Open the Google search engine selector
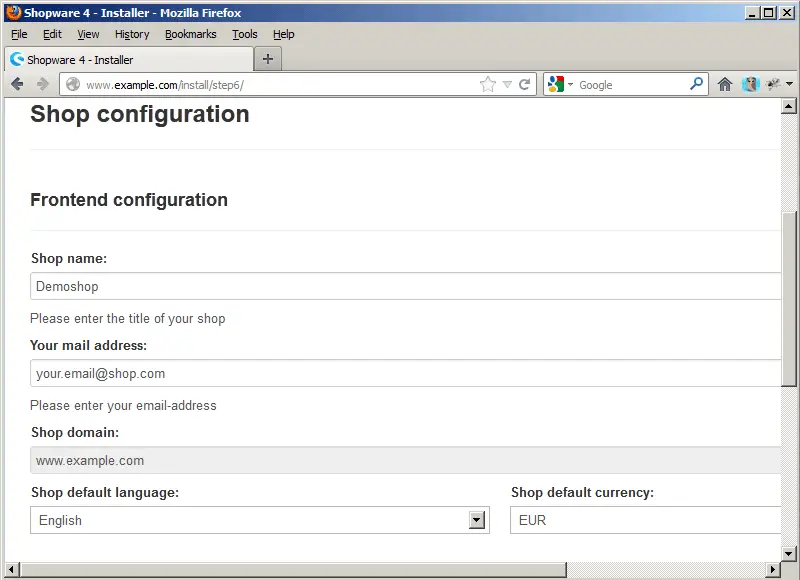Image resolution: width=800 pixels, height=580 pixels. [x=560, y=84]
